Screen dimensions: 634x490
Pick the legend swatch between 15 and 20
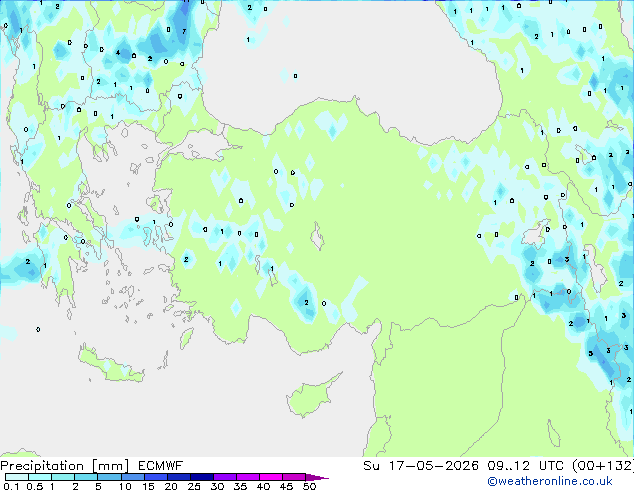[155, 477]
